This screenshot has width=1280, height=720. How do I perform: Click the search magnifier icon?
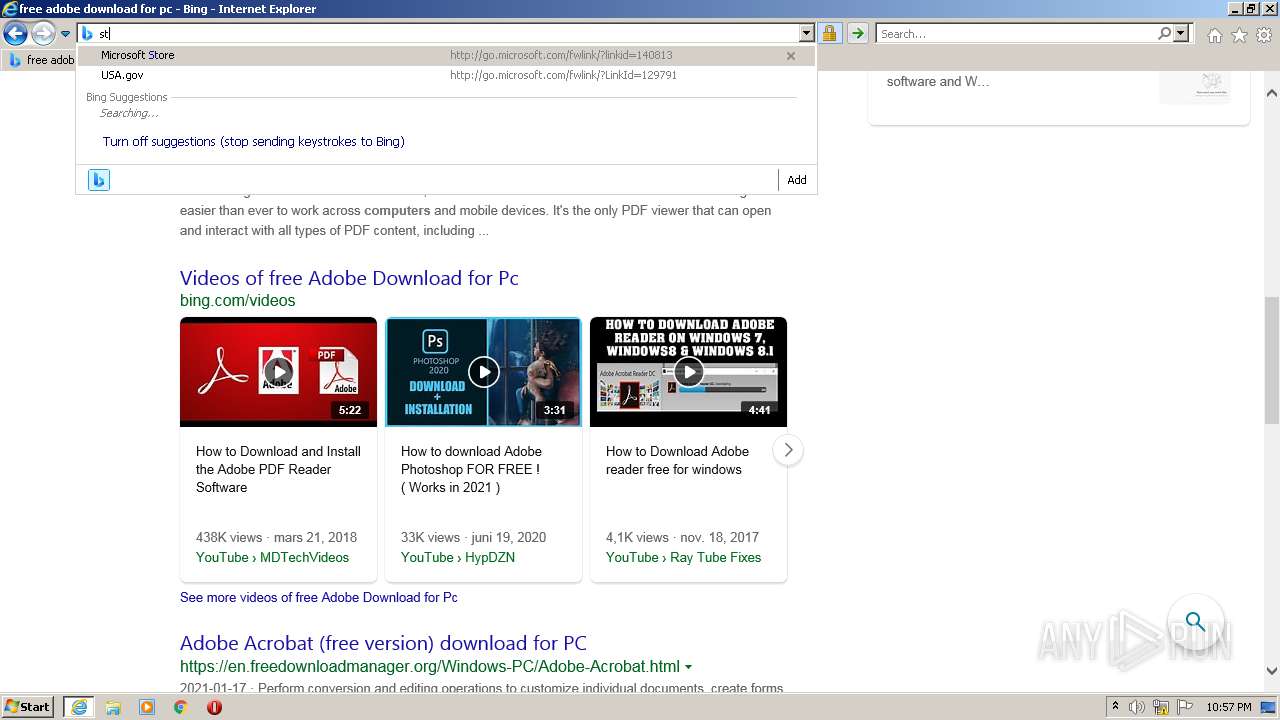coord(1164,34)
